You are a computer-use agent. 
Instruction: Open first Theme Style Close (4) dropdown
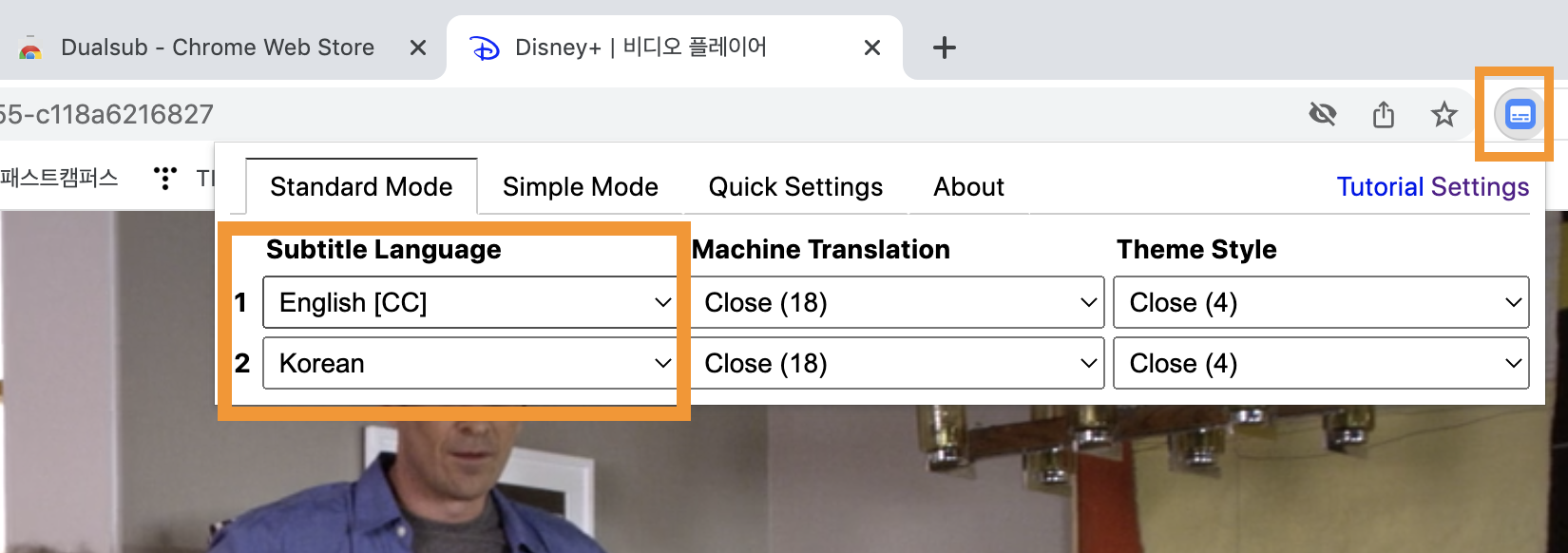(x=1321, y=302)
